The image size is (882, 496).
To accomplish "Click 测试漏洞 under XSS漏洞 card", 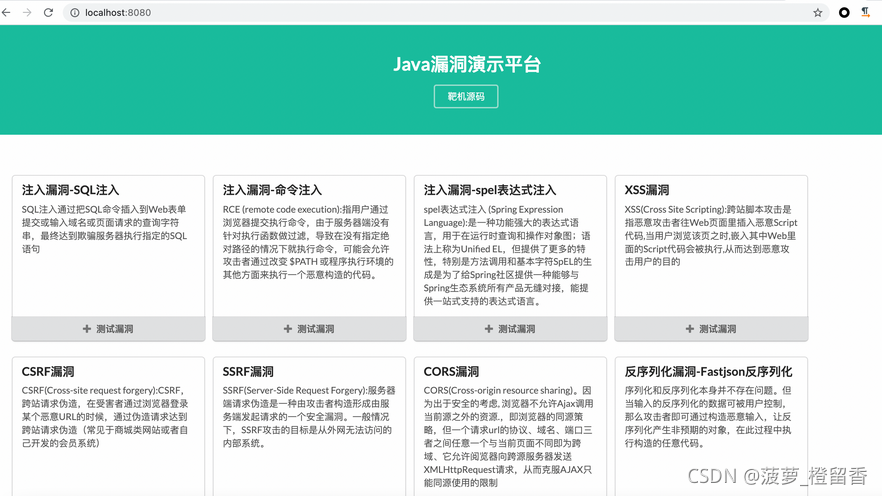I will [711, 329].
